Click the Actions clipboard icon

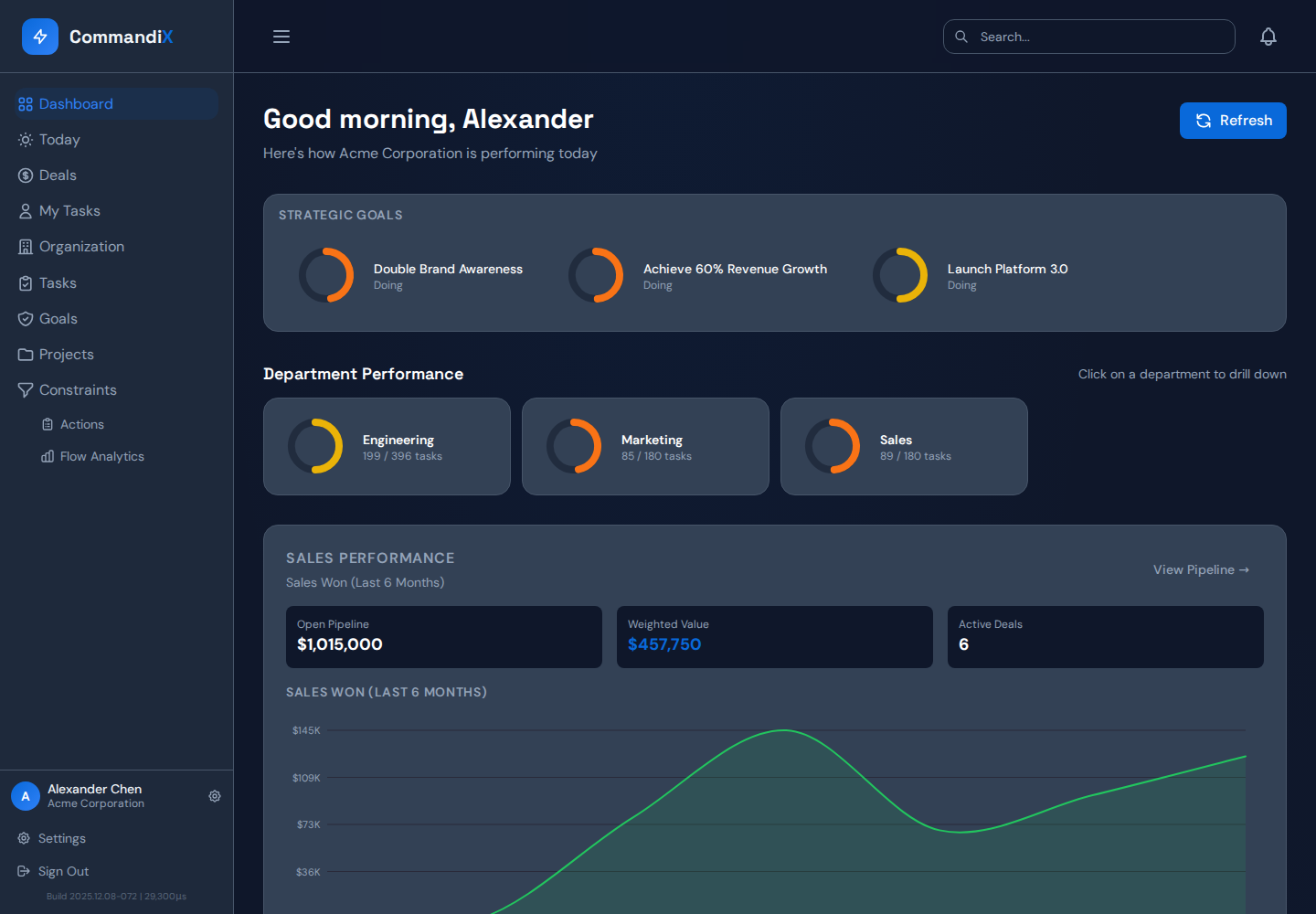coord(48,424)
